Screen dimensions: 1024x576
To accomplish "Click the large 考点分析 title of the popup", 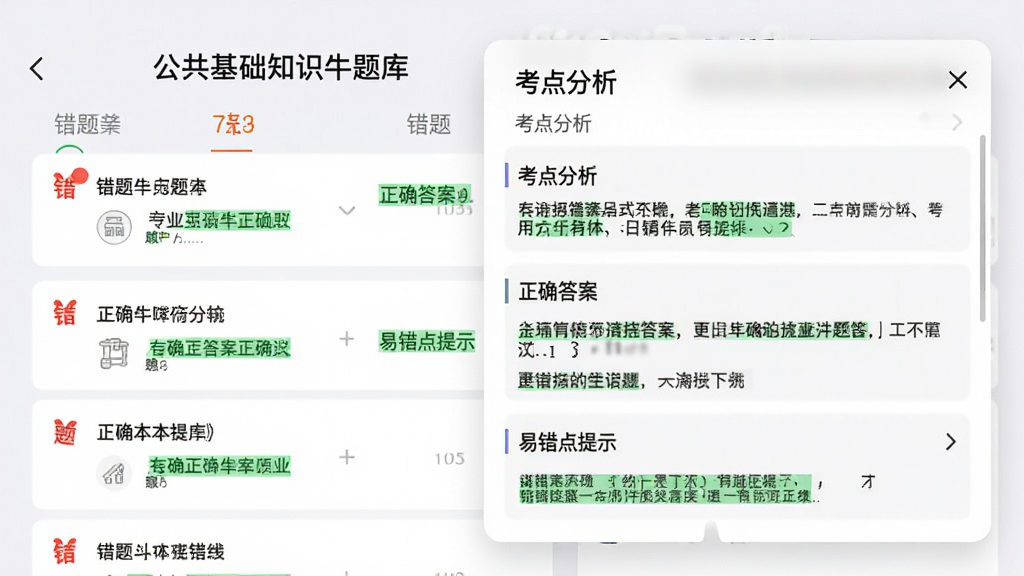I will [566, 82].
